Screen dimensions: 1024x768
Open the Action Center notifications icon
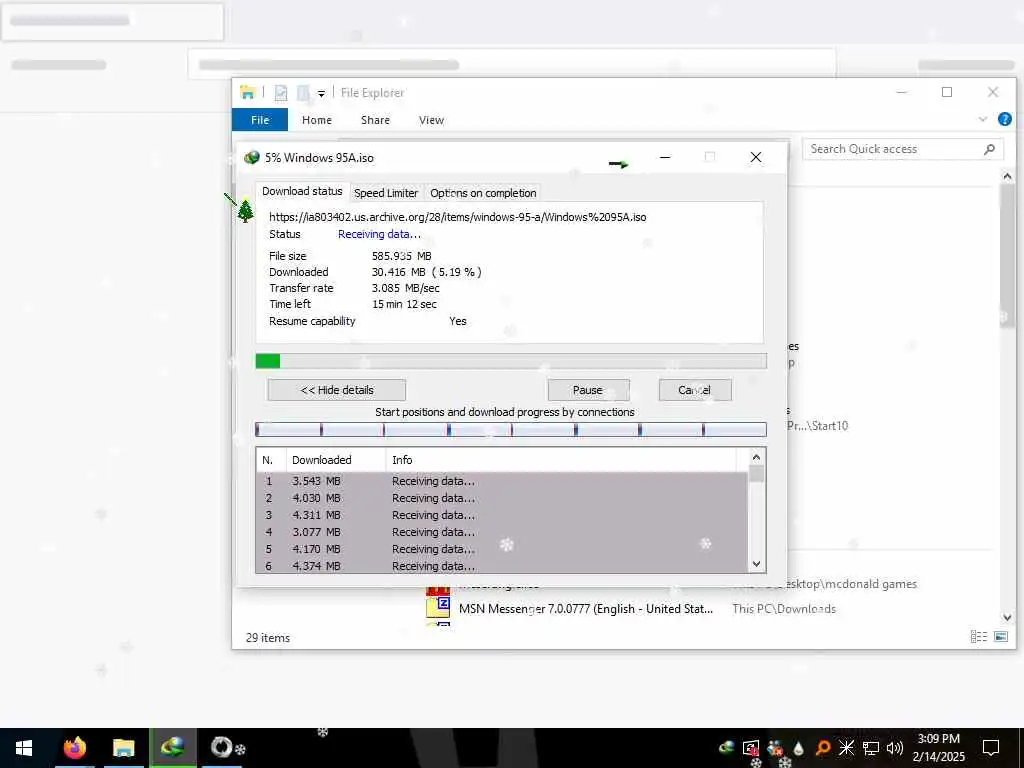[991, 748]
